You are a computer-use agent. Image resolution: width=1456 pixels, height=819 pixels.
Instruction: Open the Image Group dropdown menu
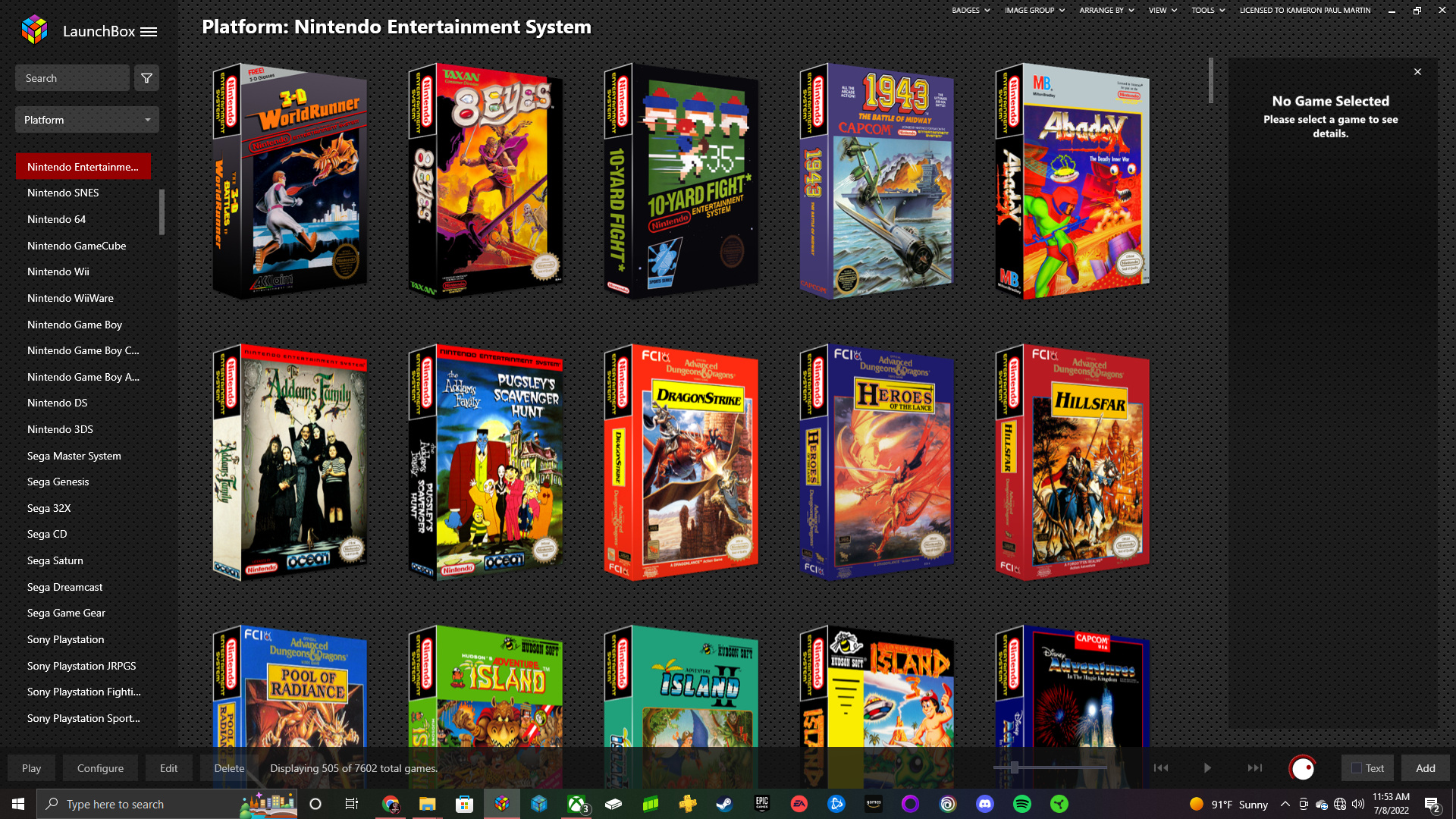tap(1034, 11)
